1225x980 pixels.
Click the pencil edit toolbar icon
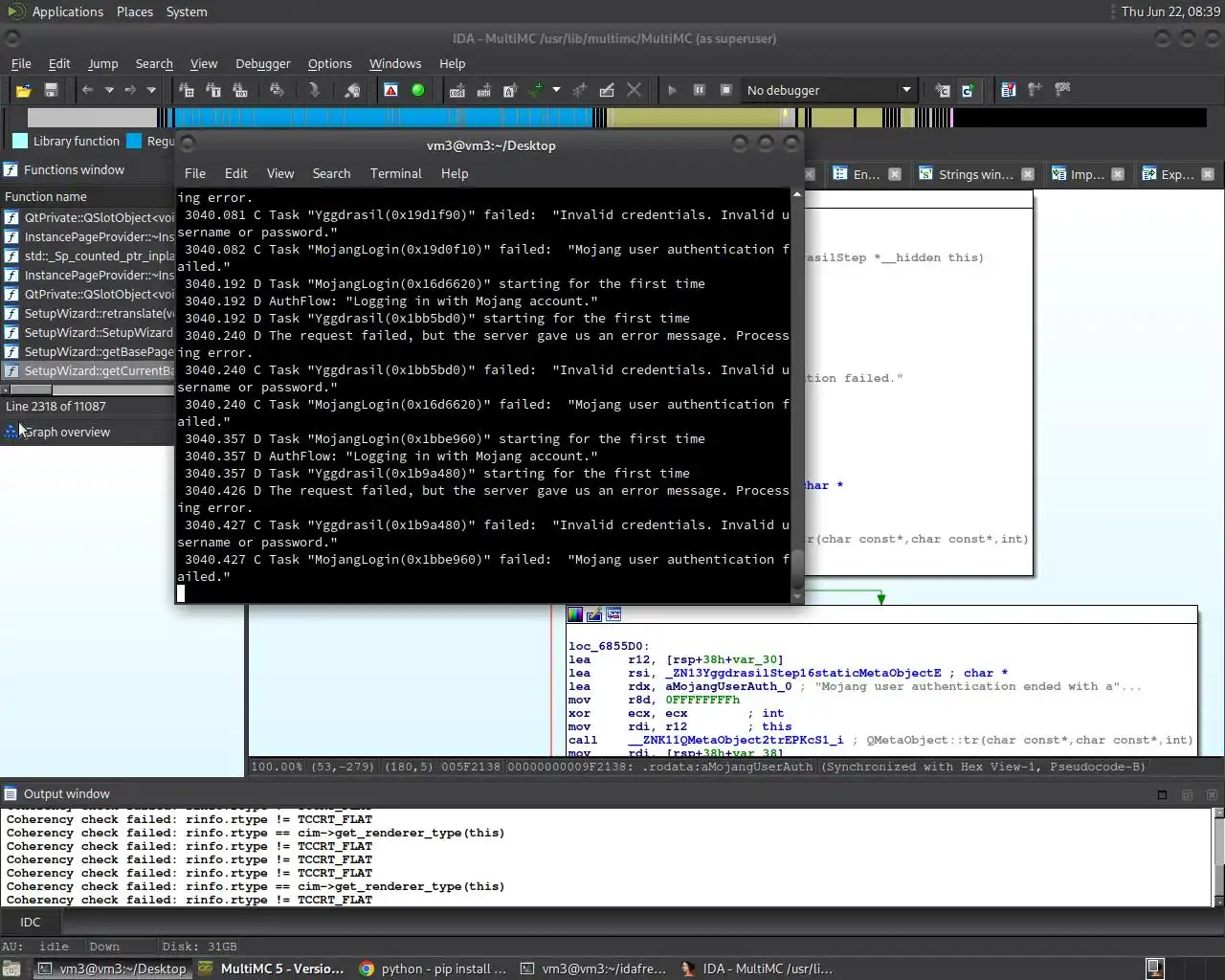(x=607, y=90)
